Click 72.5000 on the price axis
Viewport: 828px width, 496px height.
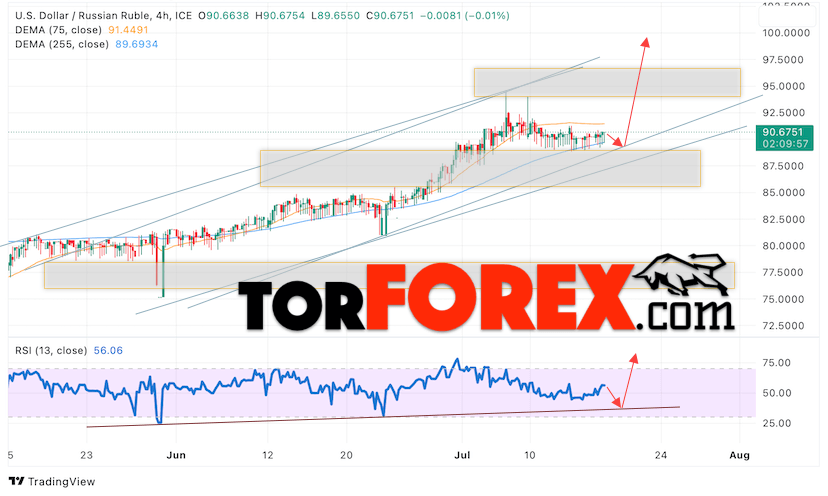(784, 326)
